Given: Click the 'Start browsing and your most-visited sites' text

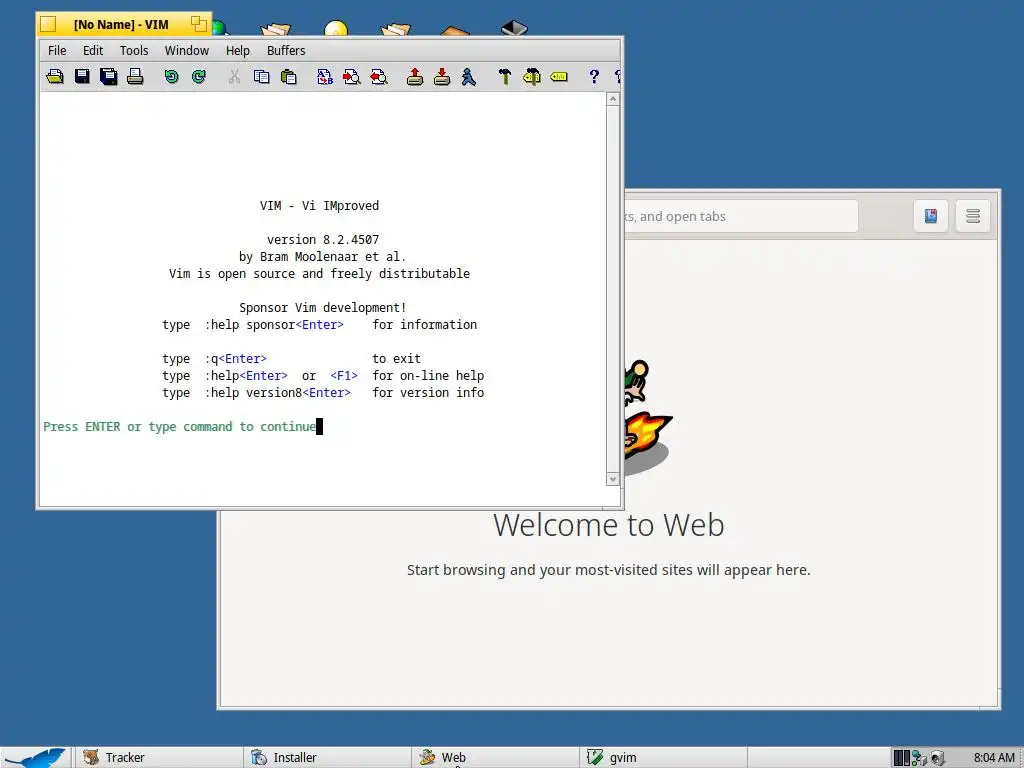Looking at the screenshot, I should pos(609,570).
